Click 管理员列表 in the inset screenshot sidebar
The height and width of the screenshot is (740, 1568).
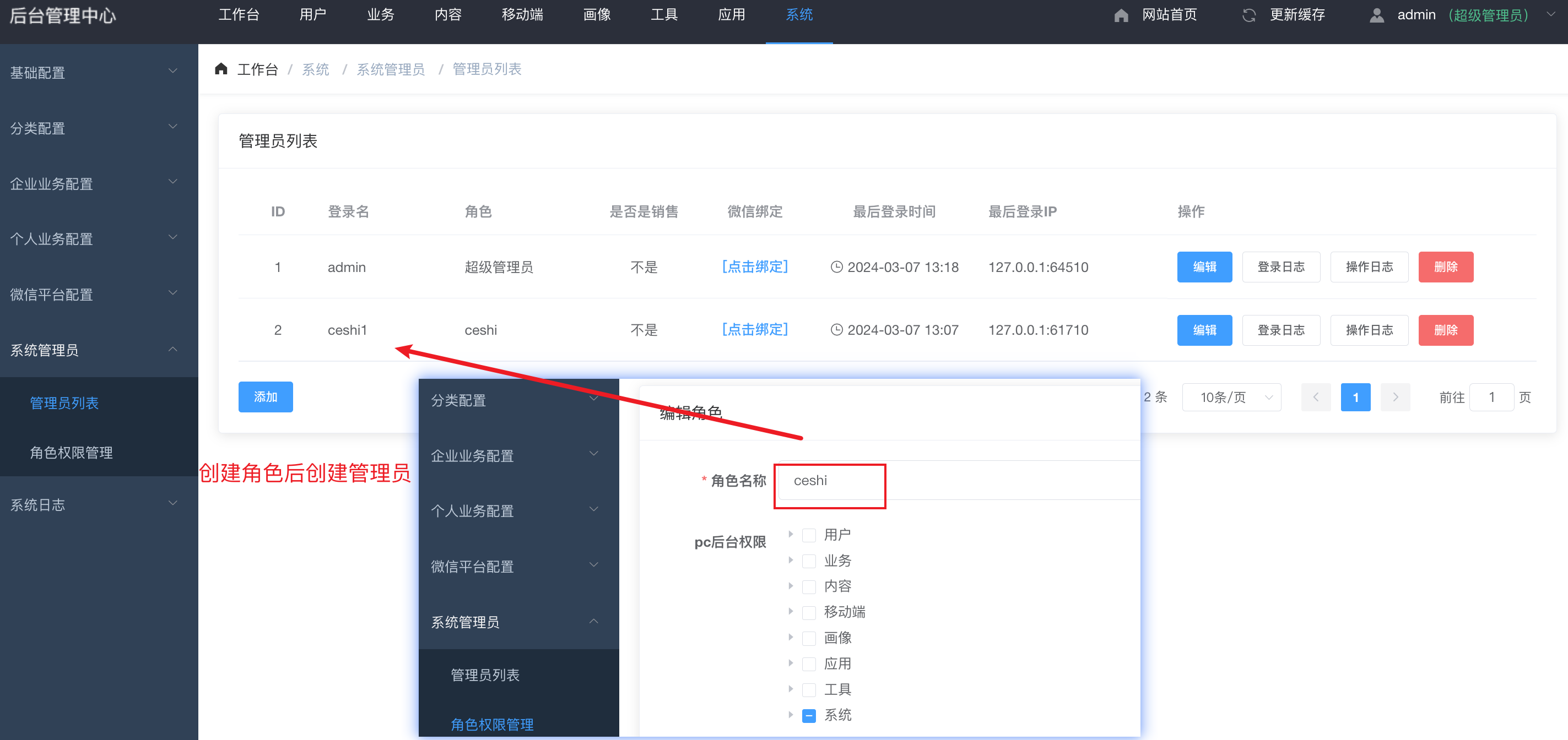pos(484,675)
